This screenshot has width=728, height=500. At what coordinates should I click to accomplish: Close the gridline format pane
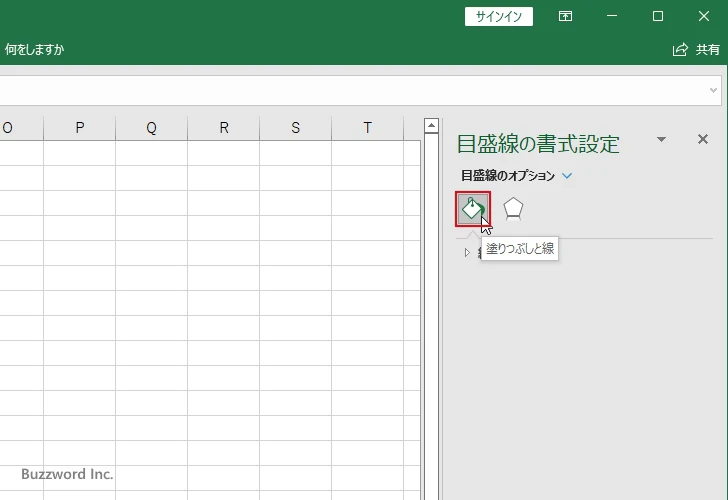[702, 140]
